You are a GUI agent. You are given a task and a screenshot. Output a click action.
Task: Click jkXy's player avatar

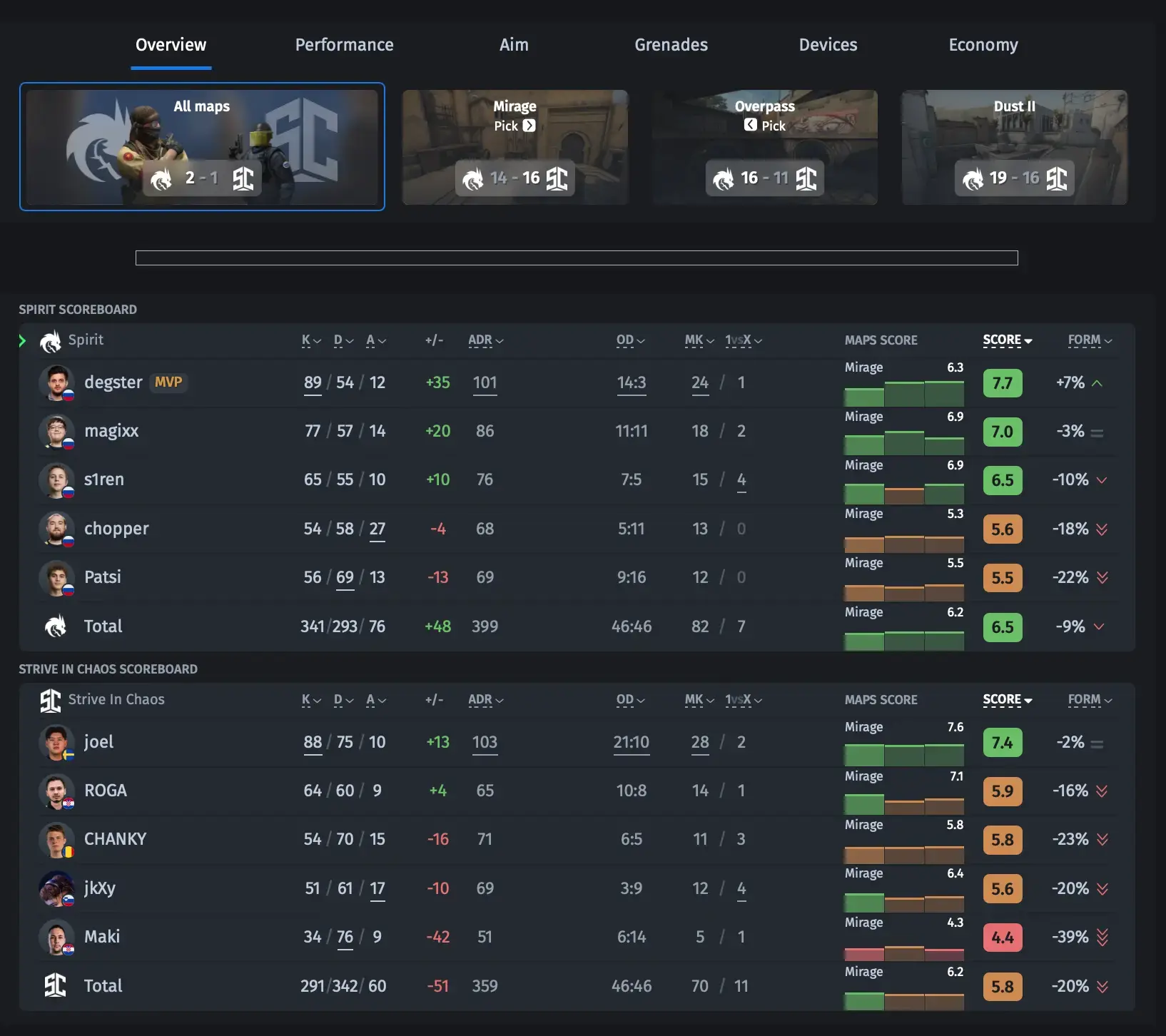point(56,888)
